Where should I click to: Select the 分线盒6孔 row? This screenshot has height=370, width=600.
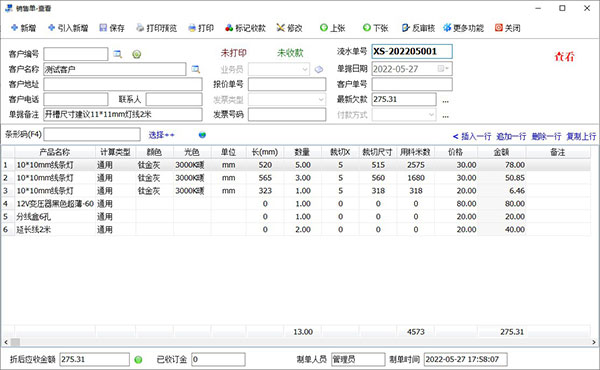point(295,217)
